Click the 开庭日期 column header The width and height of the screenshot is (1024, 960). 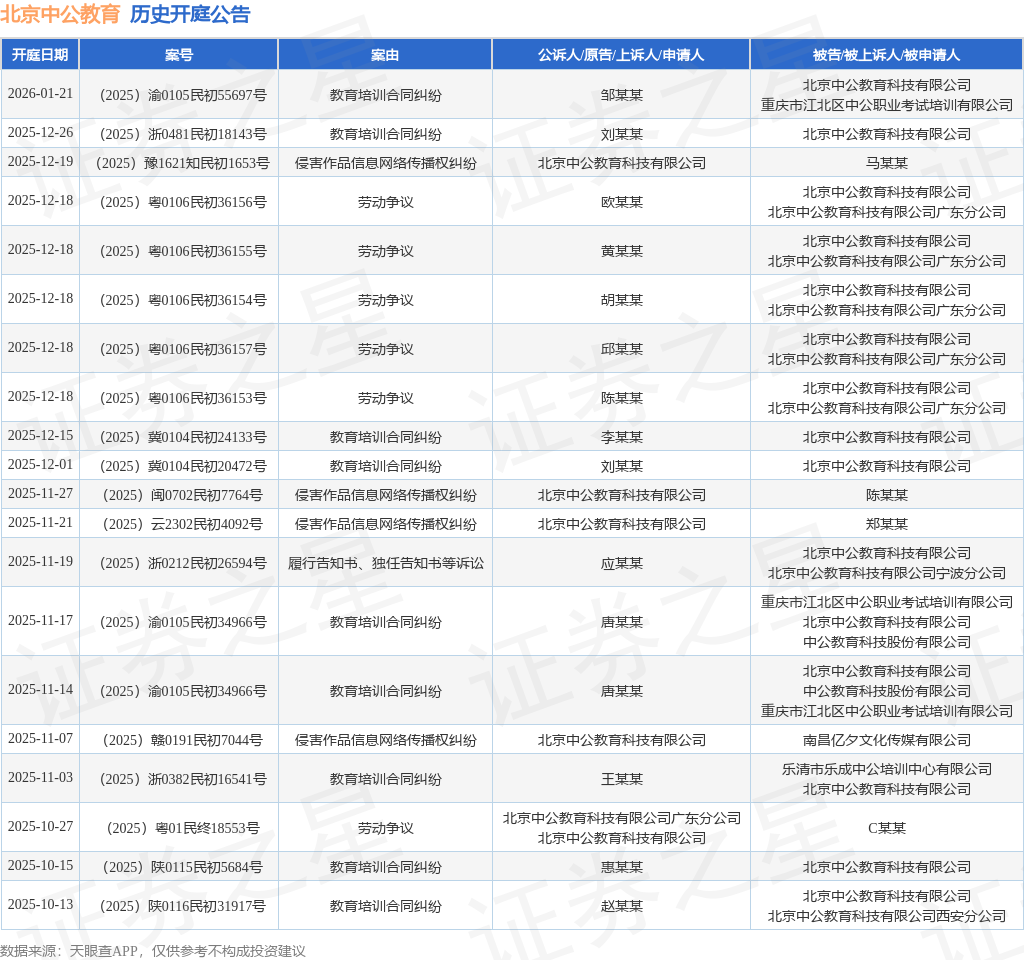40,55
